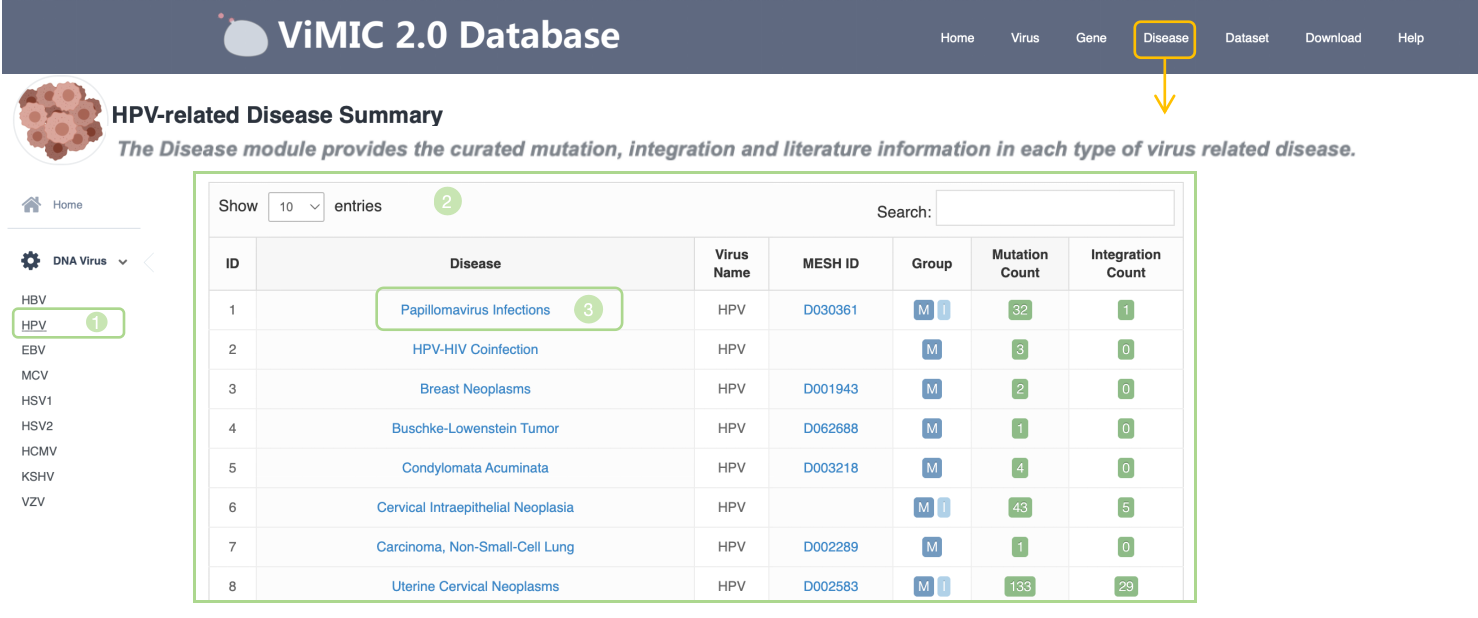Open the Papillomavirus Infections disease link
This screenshot has height=618, width=1478.
point(475,310)
